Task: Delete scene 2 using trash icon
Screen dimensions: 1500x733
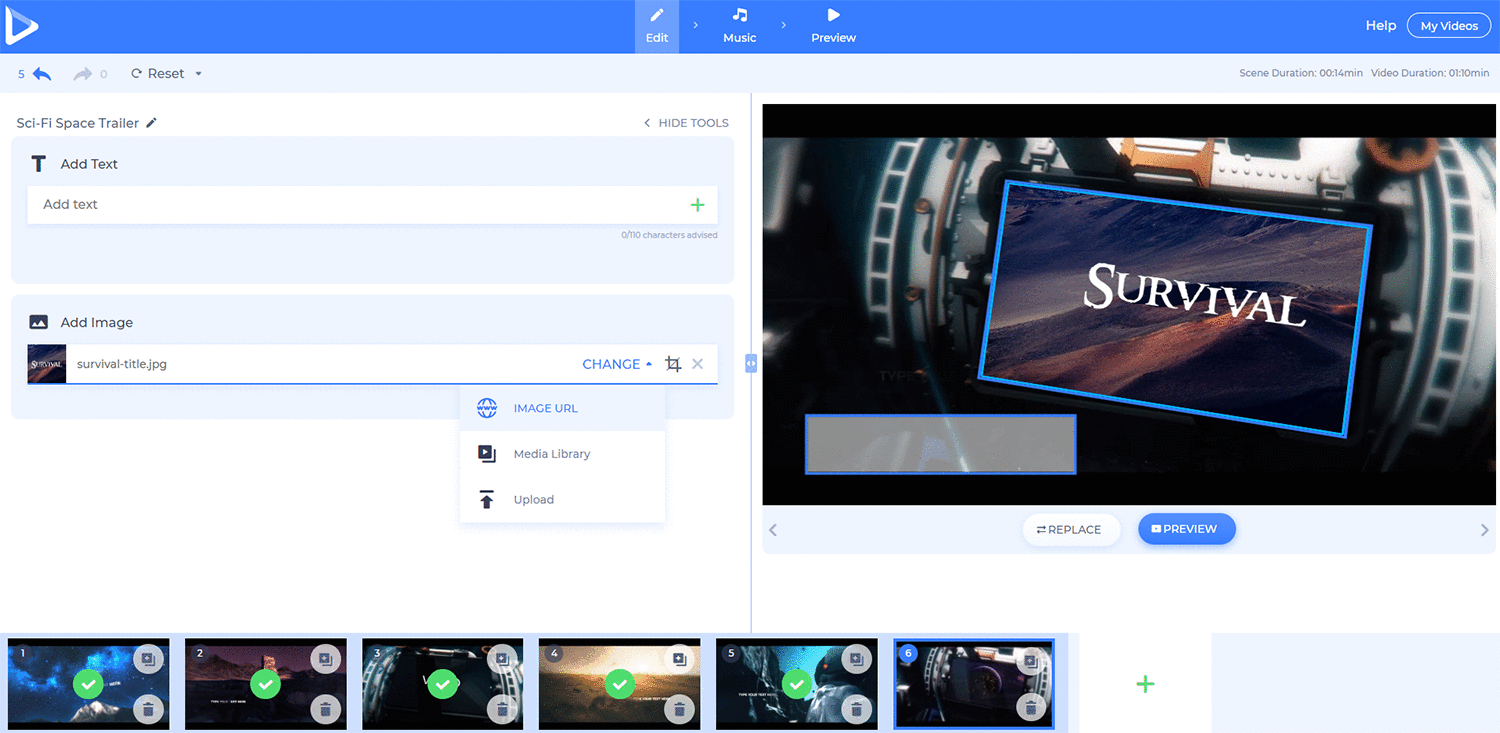Action: 324,709
